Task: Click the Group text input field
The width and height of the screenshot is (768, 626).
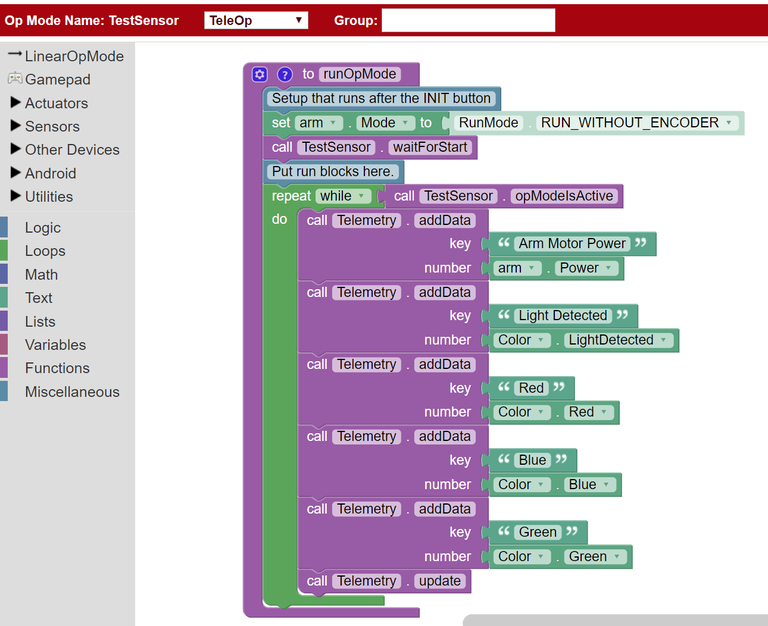Action: click(468, 20)
